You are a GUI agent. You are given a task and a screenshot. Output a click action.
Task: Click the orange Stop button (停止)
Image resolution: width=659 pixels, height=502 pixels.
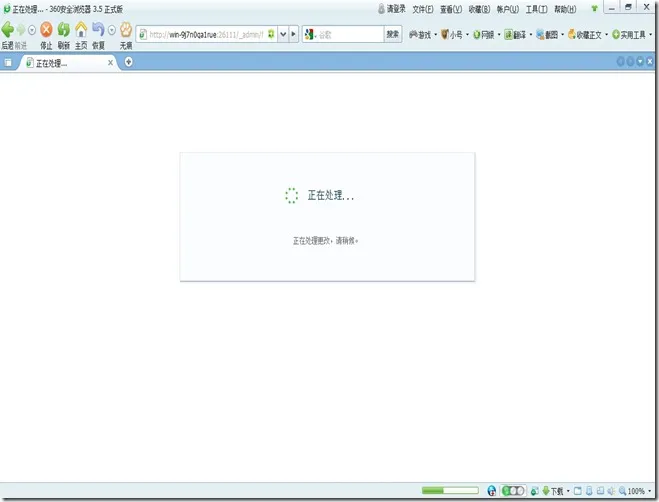point(46,29)
